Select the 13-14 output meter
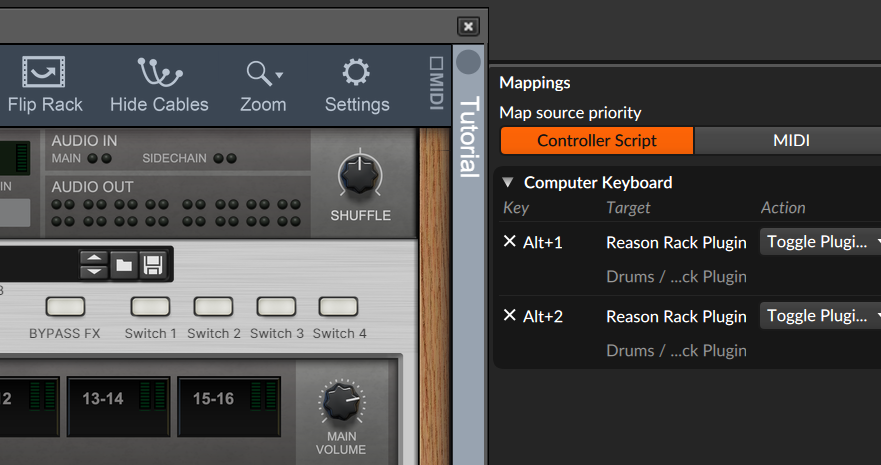This screenshot has width=881, height=465. [119, 407]
